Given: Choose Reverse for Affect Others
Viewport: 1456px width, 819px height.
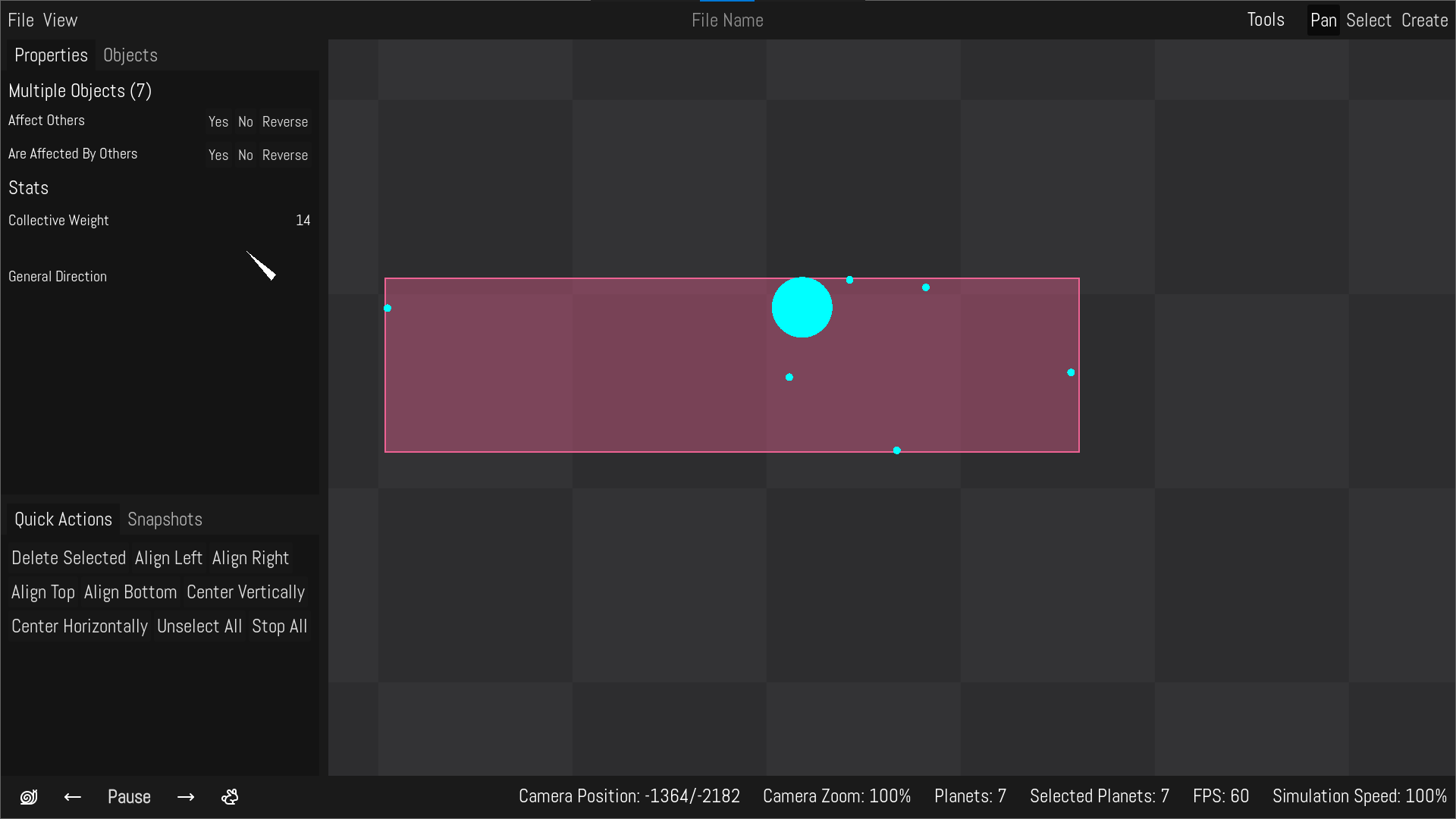Looking at the screenshot, I should [284, 122].
